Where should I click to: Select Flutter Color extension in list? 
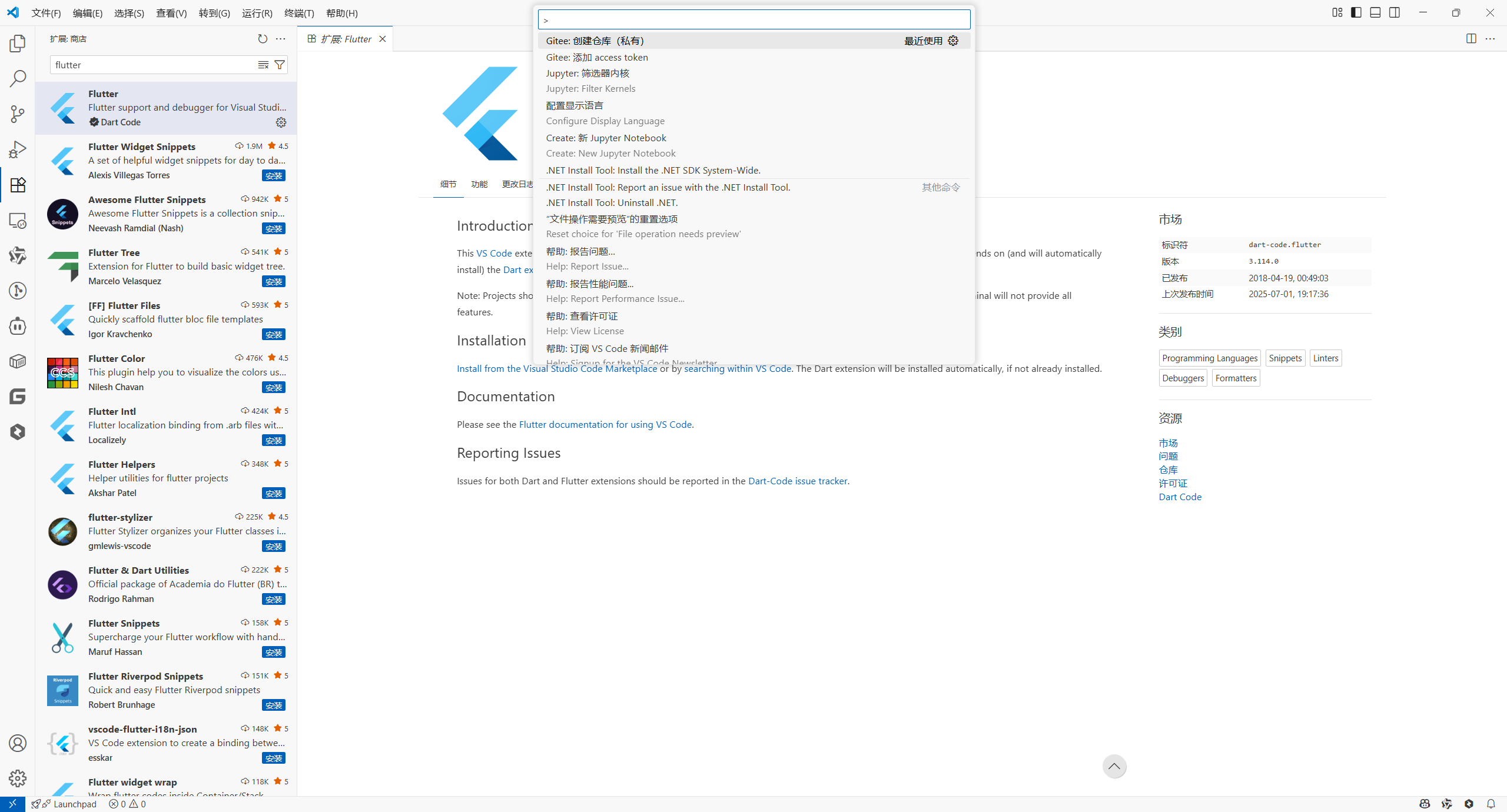(x=166, y=372)
